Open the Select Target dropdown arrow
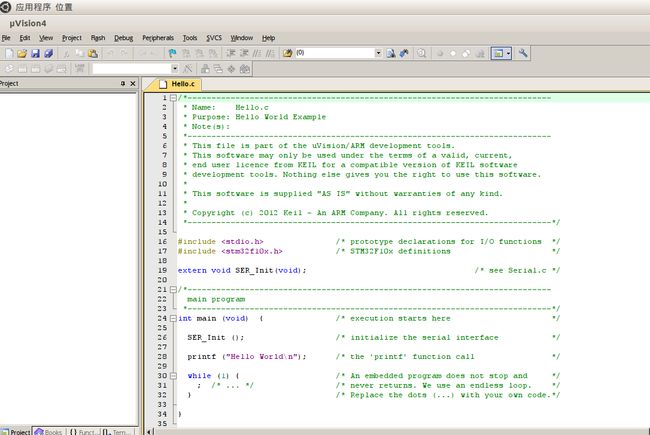The image size is (650, 435). pos(175,68)
